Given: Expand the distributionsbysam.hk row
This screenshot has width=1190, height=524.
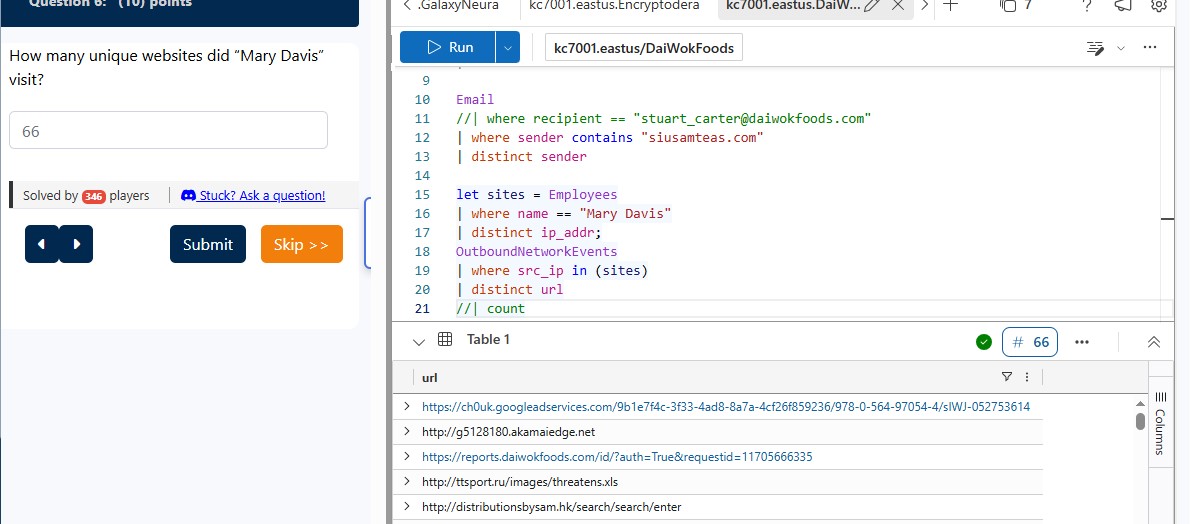Looking at the screenshot, I should pyautogui.click(x=407, y=507).
